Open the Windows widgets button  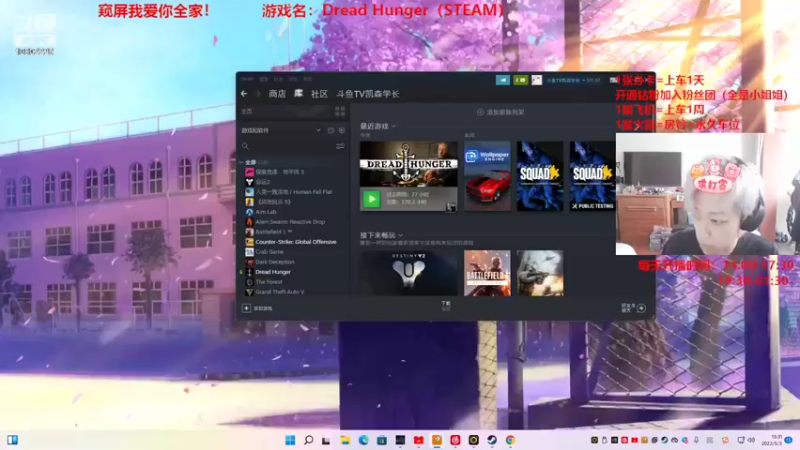12,440
